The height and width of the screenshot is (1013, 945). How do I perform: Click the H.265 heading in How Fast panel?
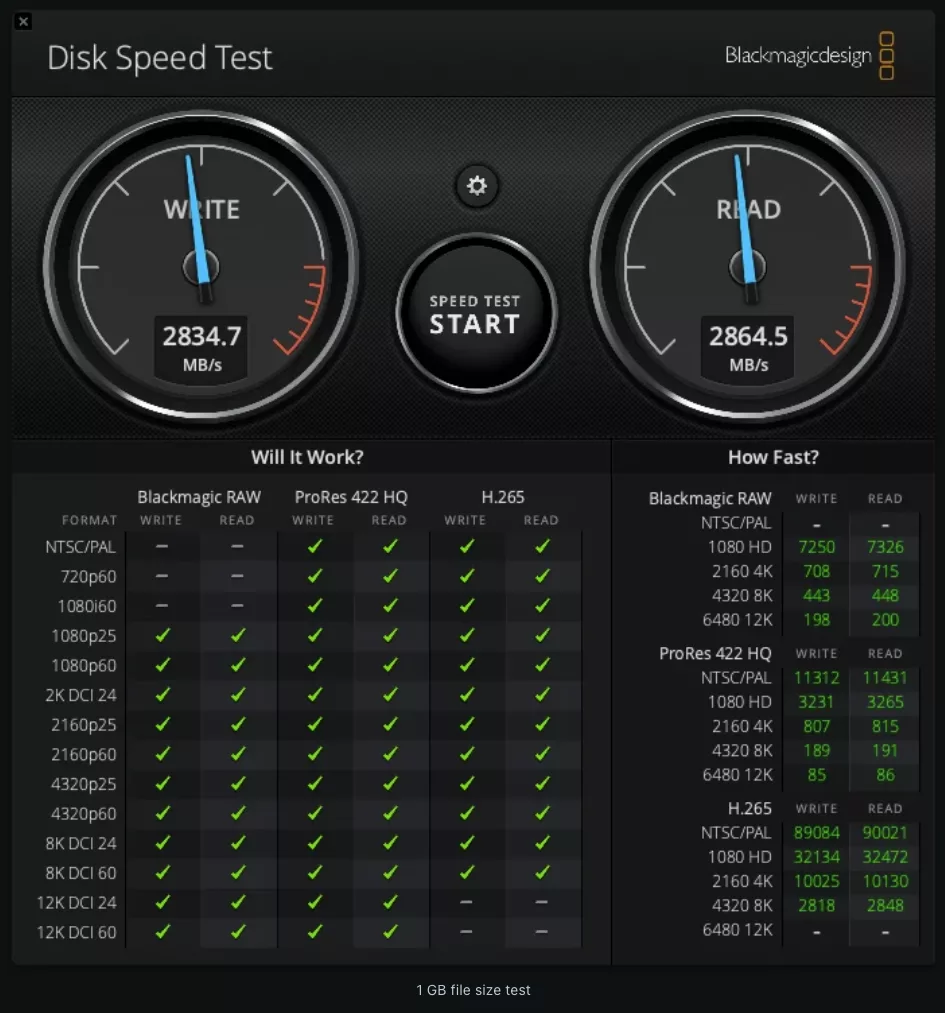pos(749,808)
